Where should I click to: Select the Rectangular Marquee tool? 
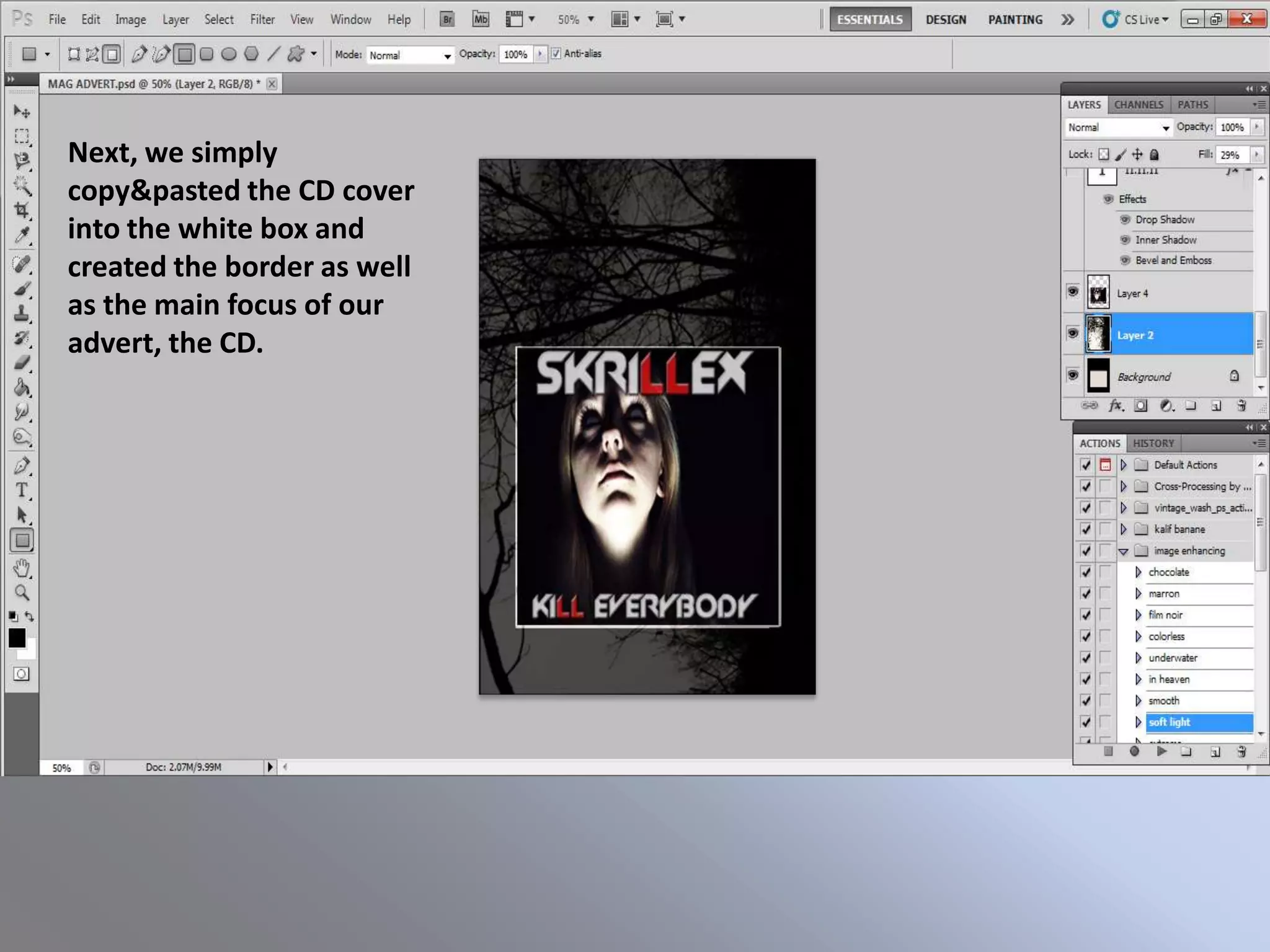(22, 136)
